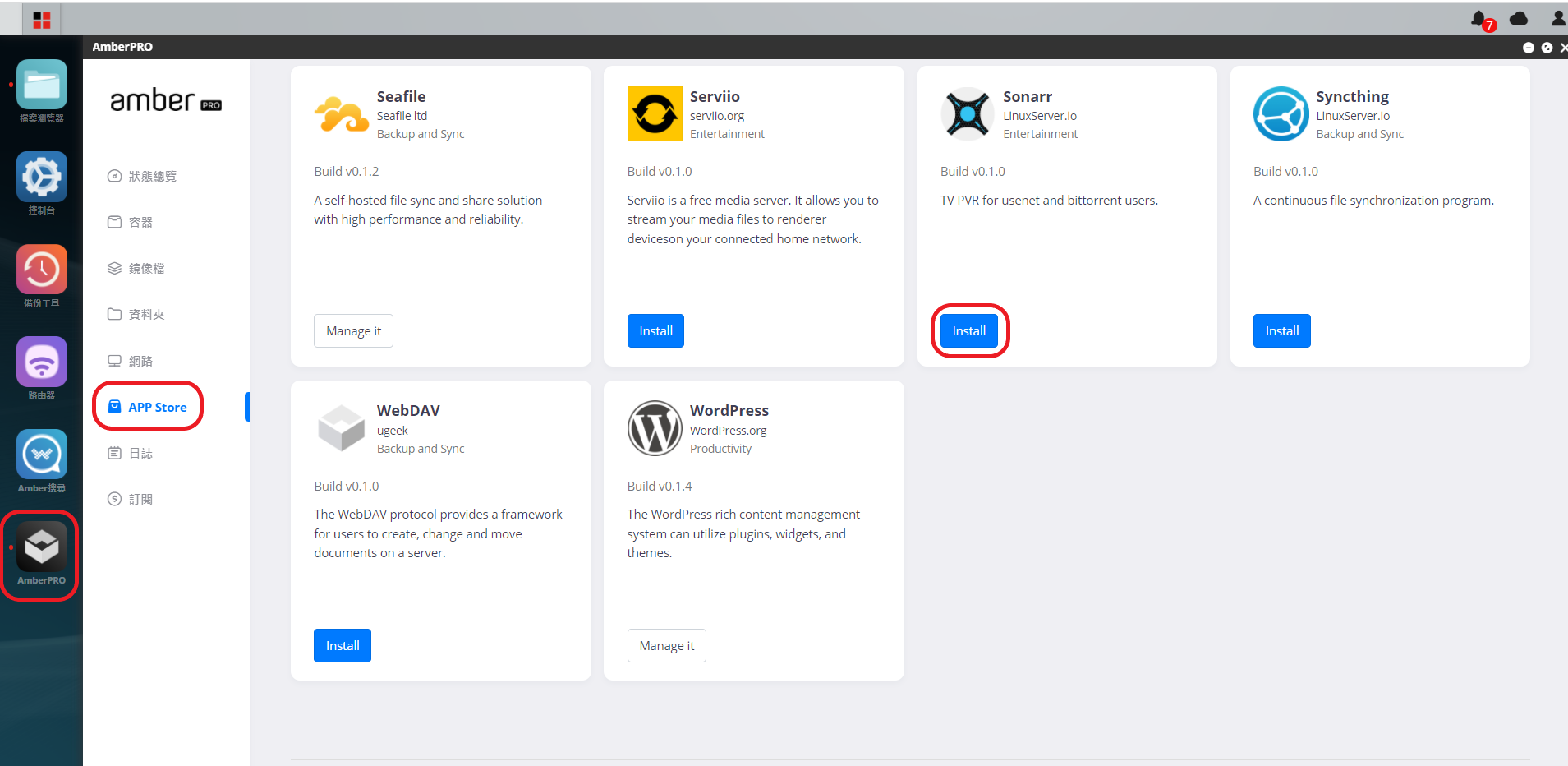Install the Sonarr app
The width and height of the screenshot is (1568, 766).
coord(969,331)
